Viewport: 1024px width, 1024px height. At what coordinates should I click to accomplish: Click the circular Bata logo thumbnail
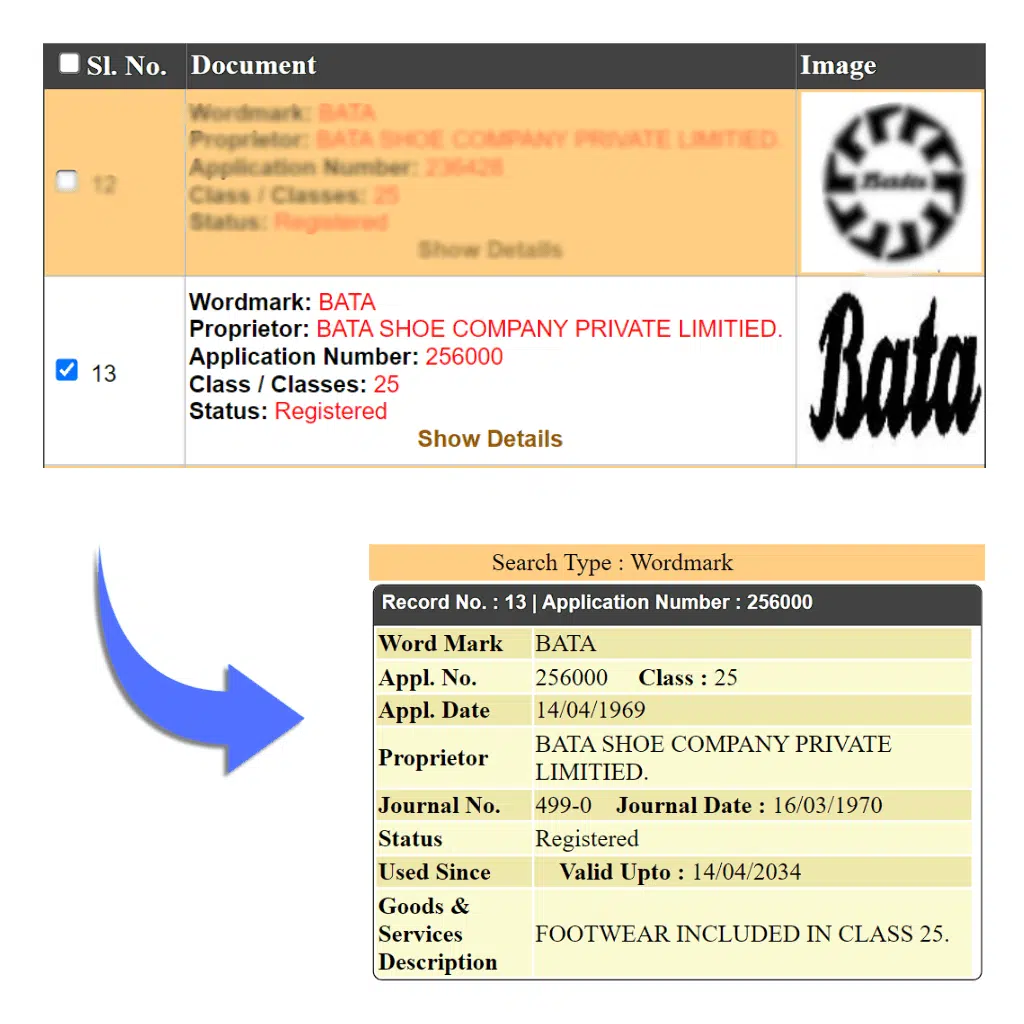point(892,182)
